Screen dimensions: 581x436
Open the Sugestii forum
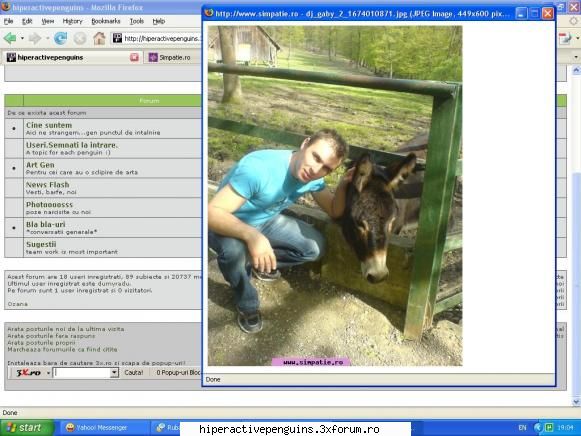pyautogui.click(x=41, y=244)
